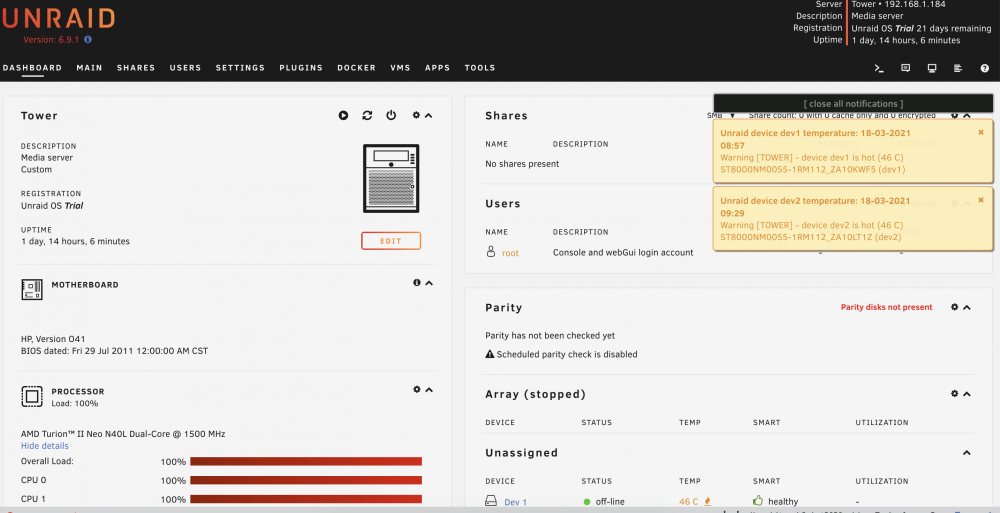The height and width of the screenshot is (513, 1000).
Task: Open the feedback speech bubble icon
Action: click(906, 68)
